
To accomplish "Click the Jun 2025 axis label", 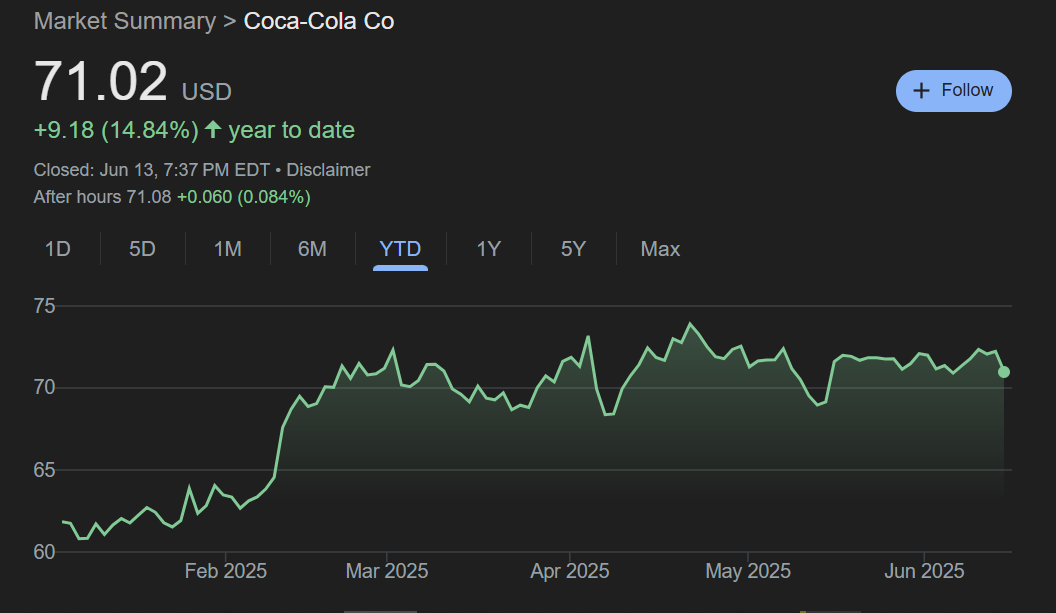I will [x=924, y=571].
